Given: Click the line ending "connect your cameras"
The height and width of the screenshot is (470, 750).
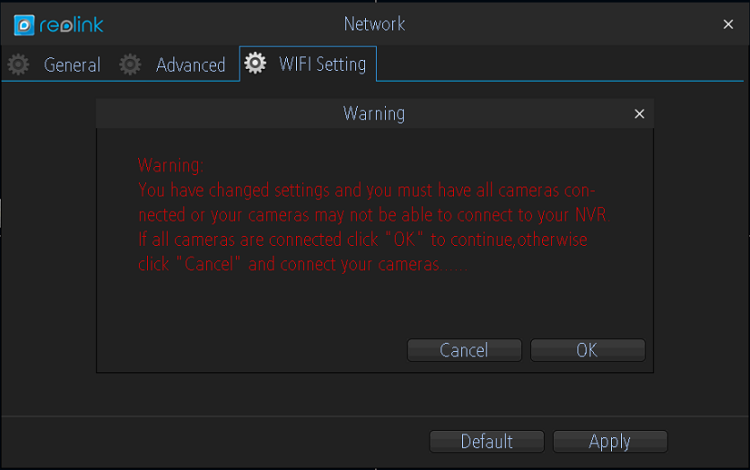Looking at the screenshot, I should pos(303,264).
